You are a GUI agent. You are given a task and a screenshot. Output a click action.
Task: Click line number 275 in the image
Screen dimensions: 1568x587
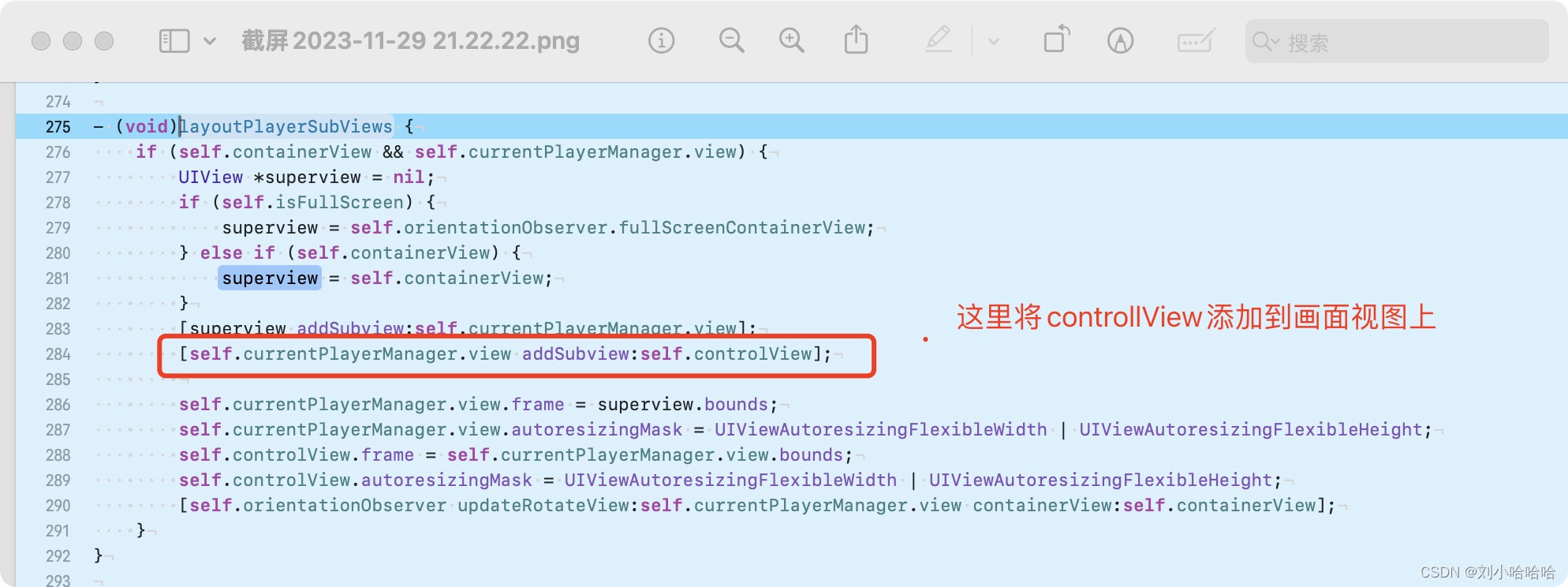point(58,127)
